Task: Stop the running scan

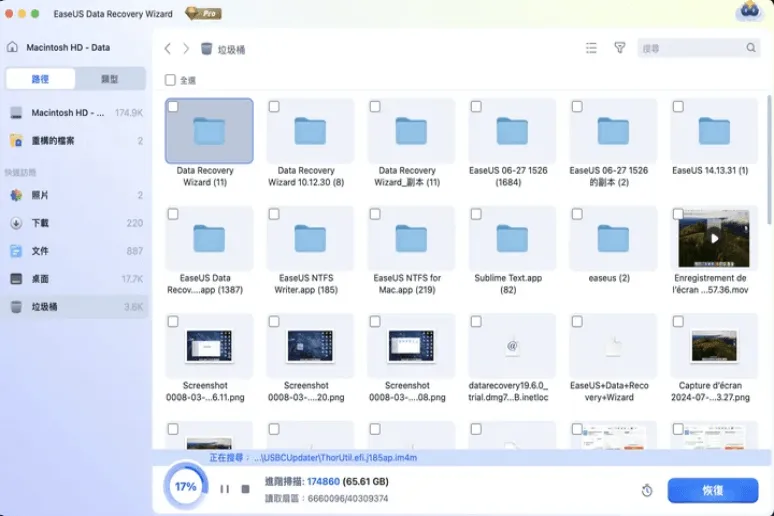Action: click(x=245, y=489)
